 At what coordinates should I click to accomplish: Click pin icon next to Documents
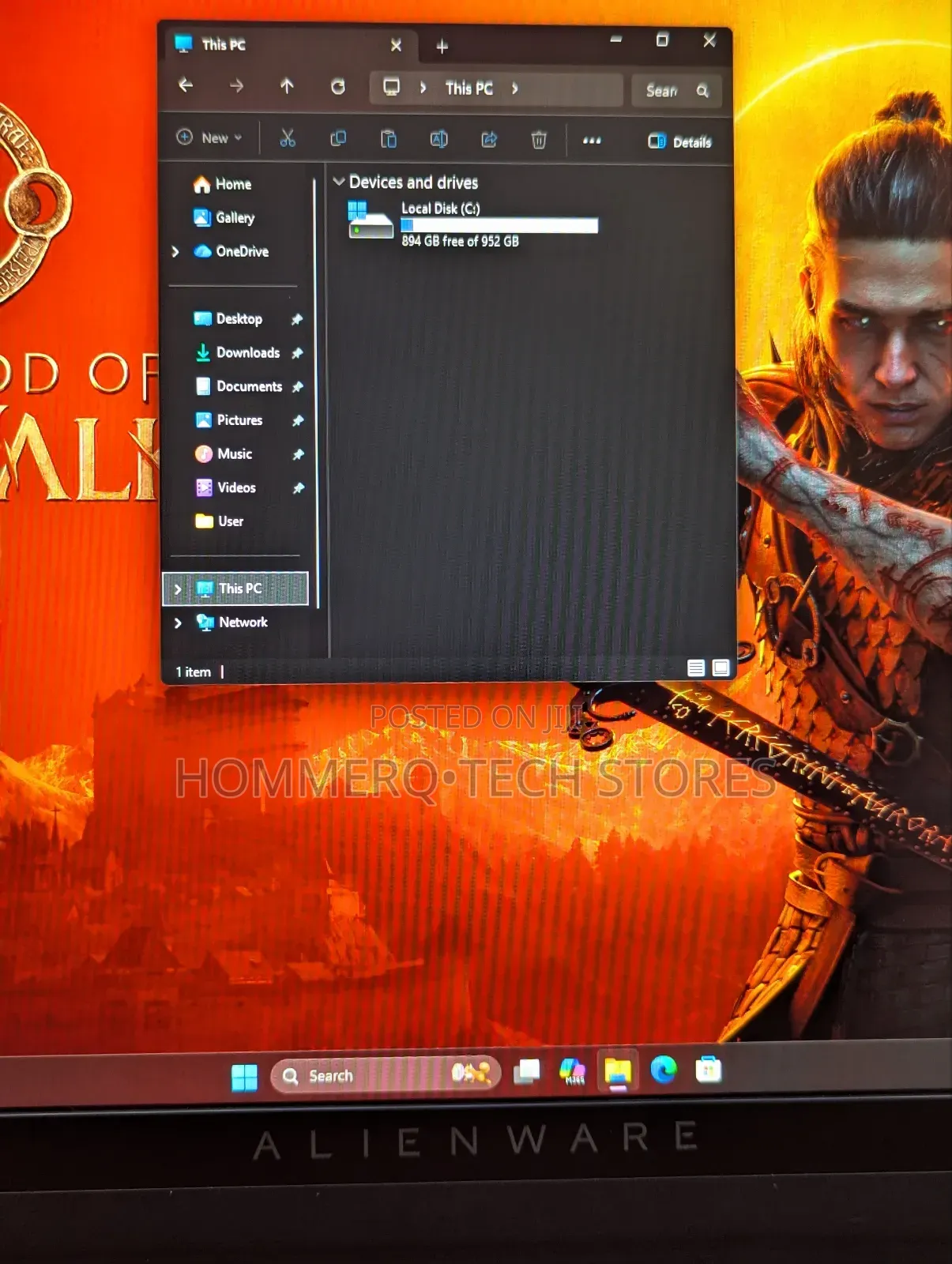click(x=298, y=387)
